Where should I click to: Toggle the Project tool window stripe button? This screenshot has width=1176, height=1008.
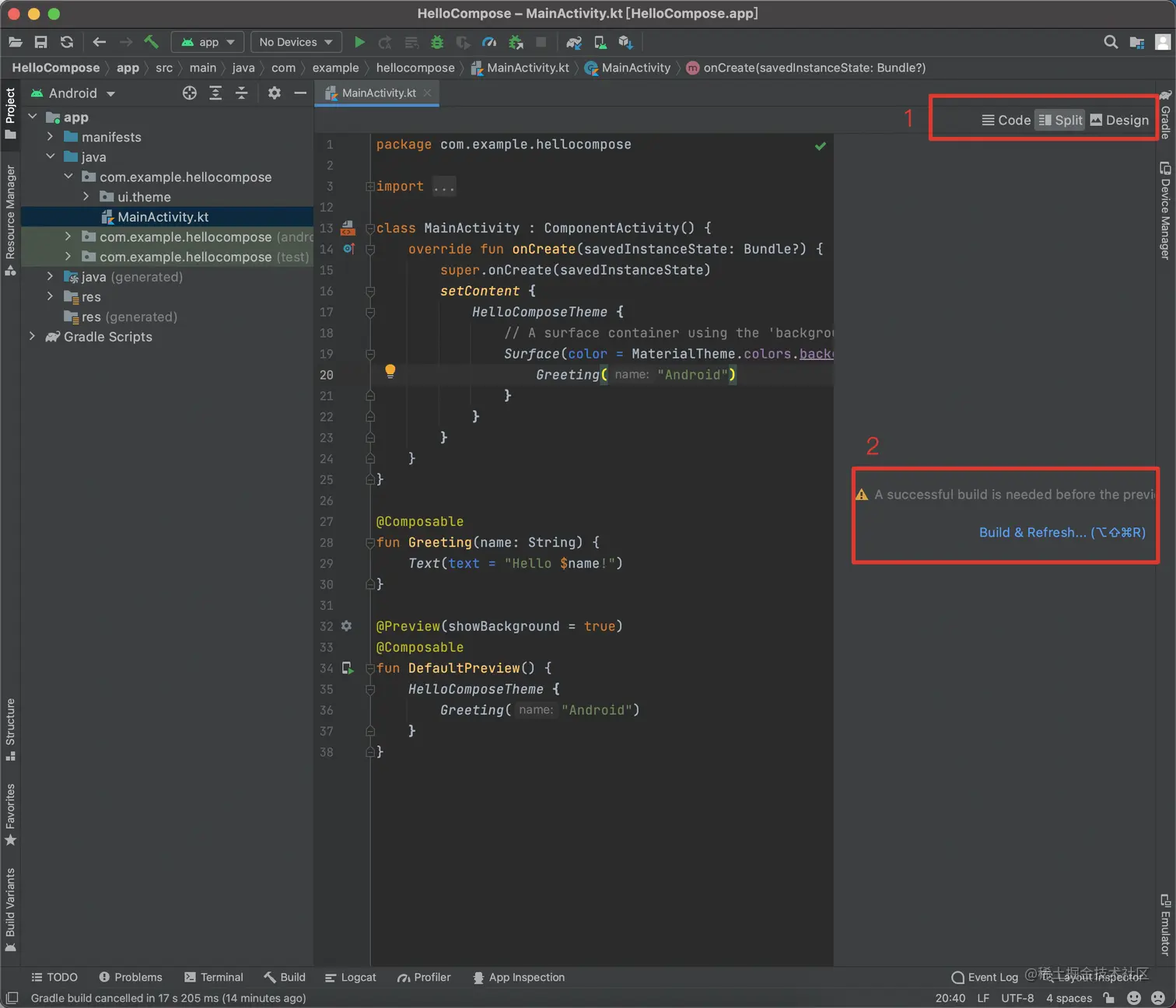pos(10,114)
